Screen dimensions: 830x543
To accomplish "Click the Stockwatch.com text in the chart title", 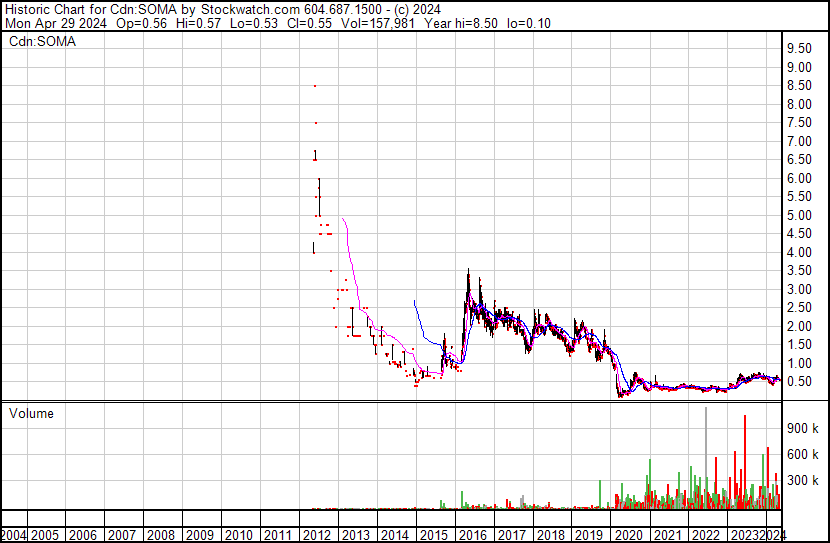I will pyautogui.click(x=250, y=10).
